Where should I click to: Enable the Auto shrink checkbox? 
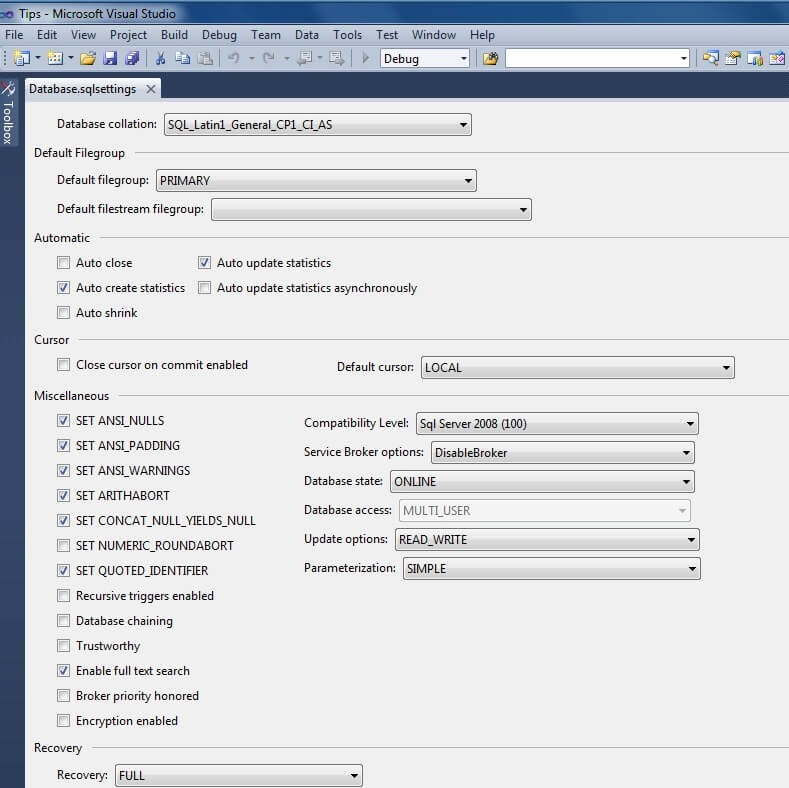63,312
